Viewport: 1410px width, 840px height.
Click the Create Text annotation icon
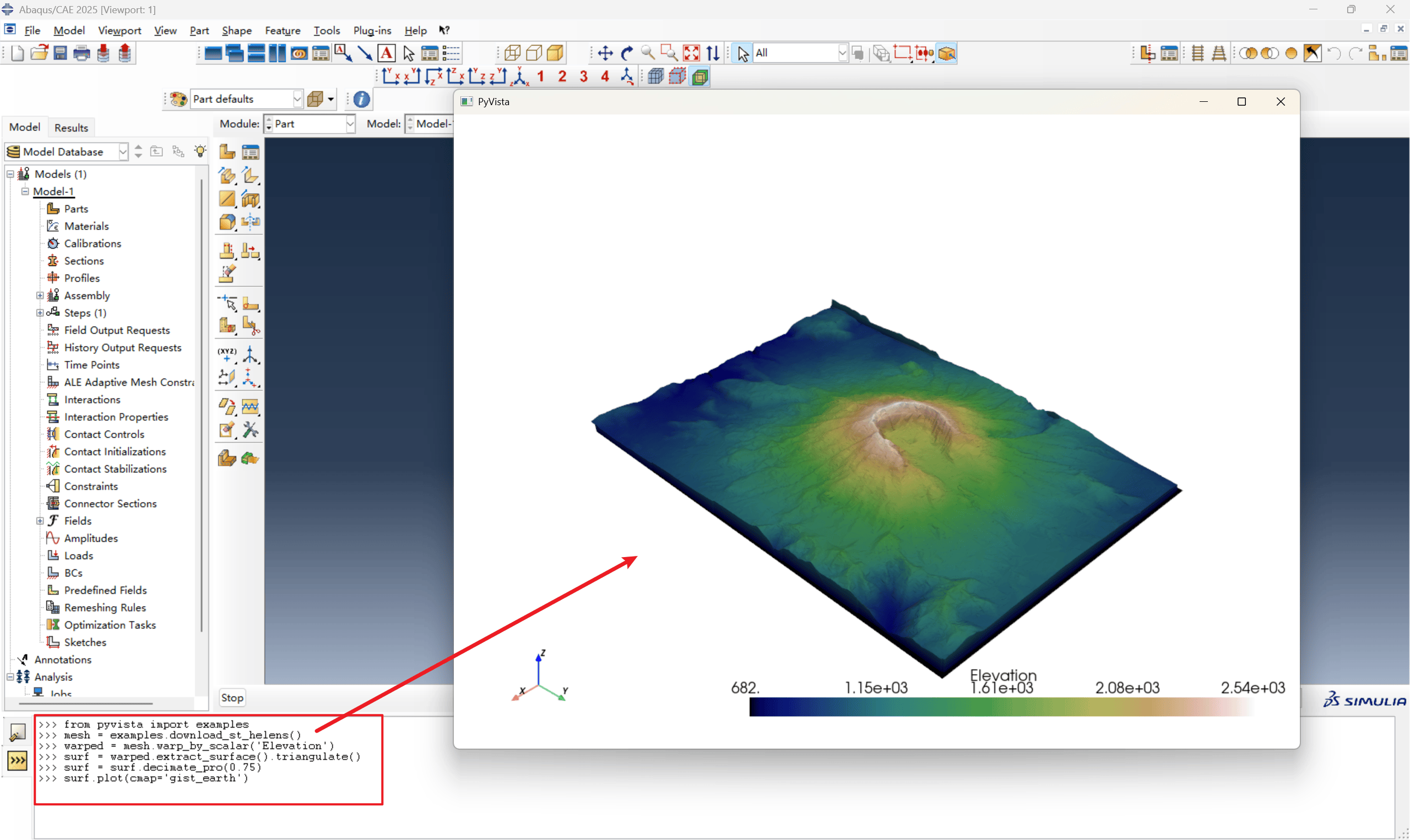[x=387, y=53]
